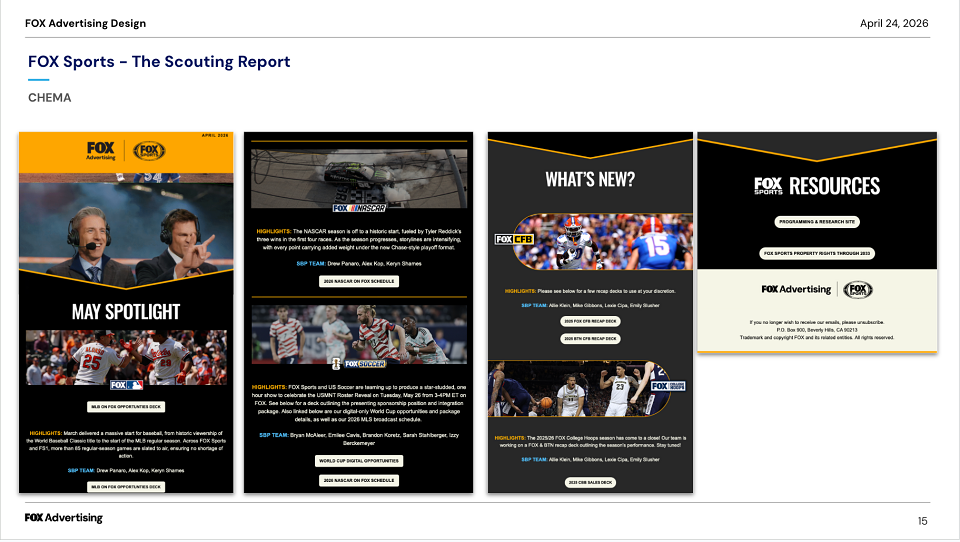Click the oval FOX Sports logo in orange header

point(149,151)
